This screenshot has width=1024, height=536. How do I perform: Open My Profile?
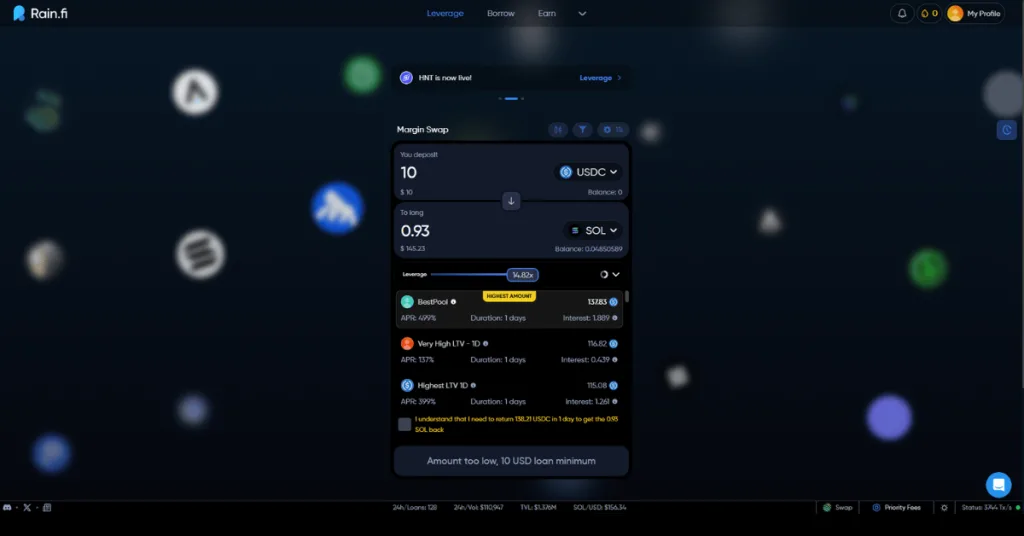click(975, 13)
